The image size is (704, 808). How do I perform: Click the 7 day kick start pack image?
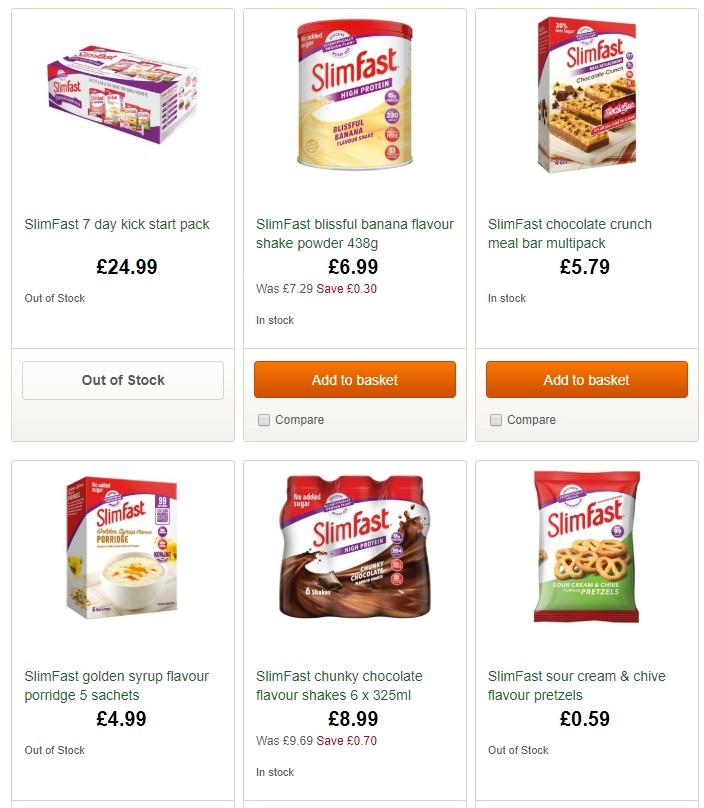(122, 96)
